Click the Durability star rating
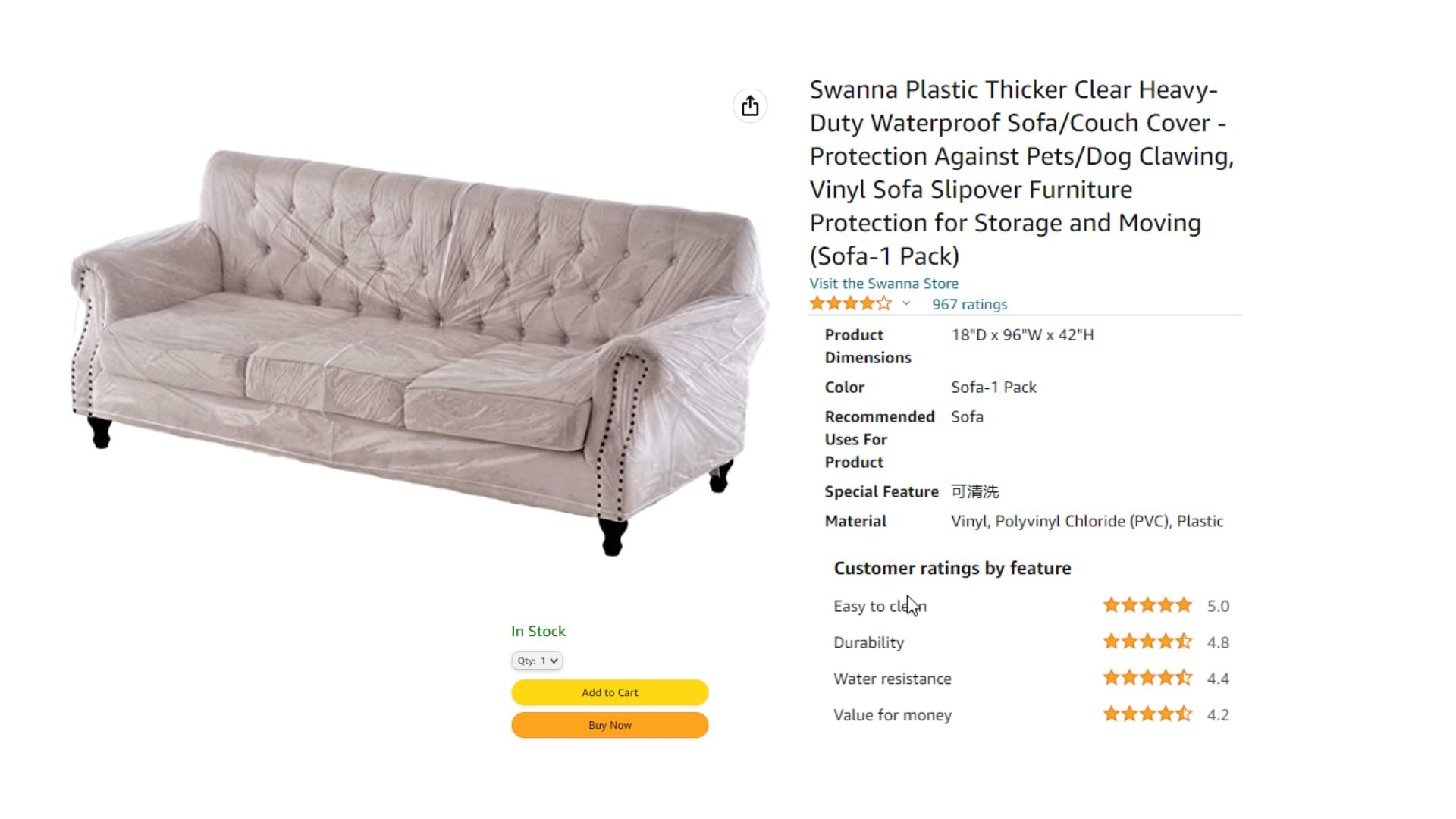This screenshot has width=1456, height=819. tap(1147, 642)
